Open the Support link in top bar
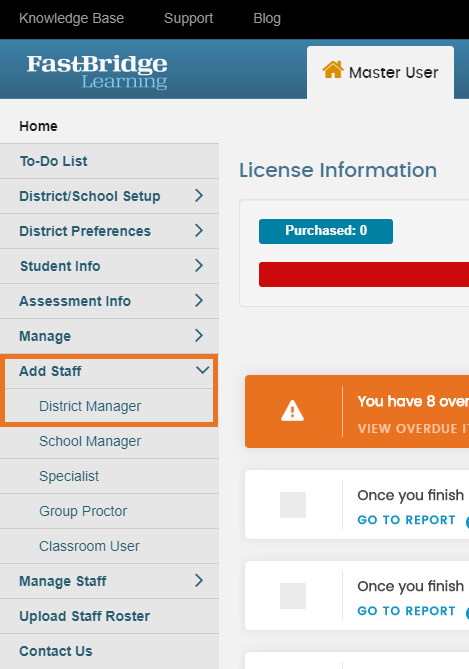The image size is (469, 669). click(188, 18)
